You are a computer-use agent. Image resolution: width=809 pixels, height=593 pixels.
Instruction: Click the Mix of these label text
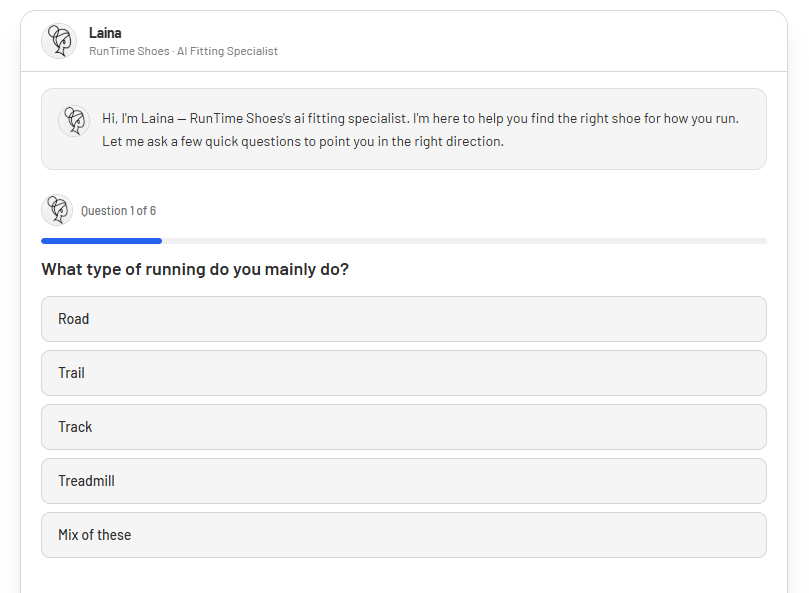(x=94, y=535)
